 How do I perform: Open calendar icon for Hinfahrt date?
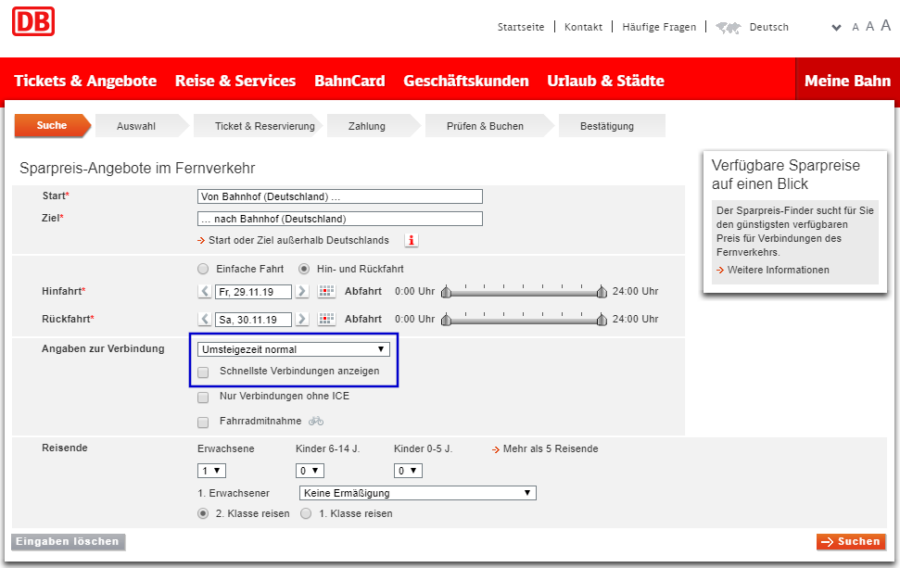coord(326,291)
